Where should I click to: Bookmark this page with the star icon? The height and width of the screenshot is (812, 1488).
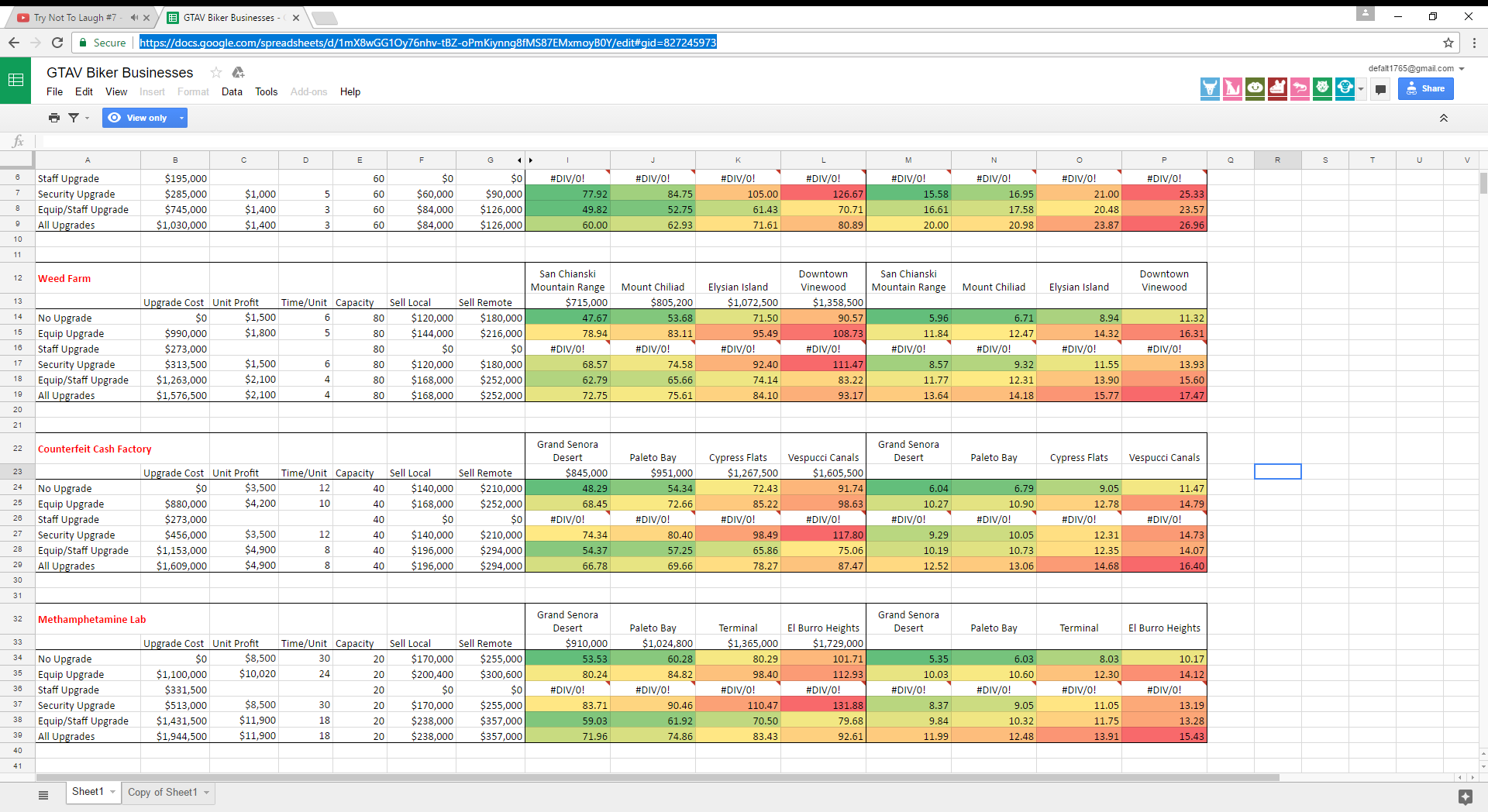(x=1448, y=43)
